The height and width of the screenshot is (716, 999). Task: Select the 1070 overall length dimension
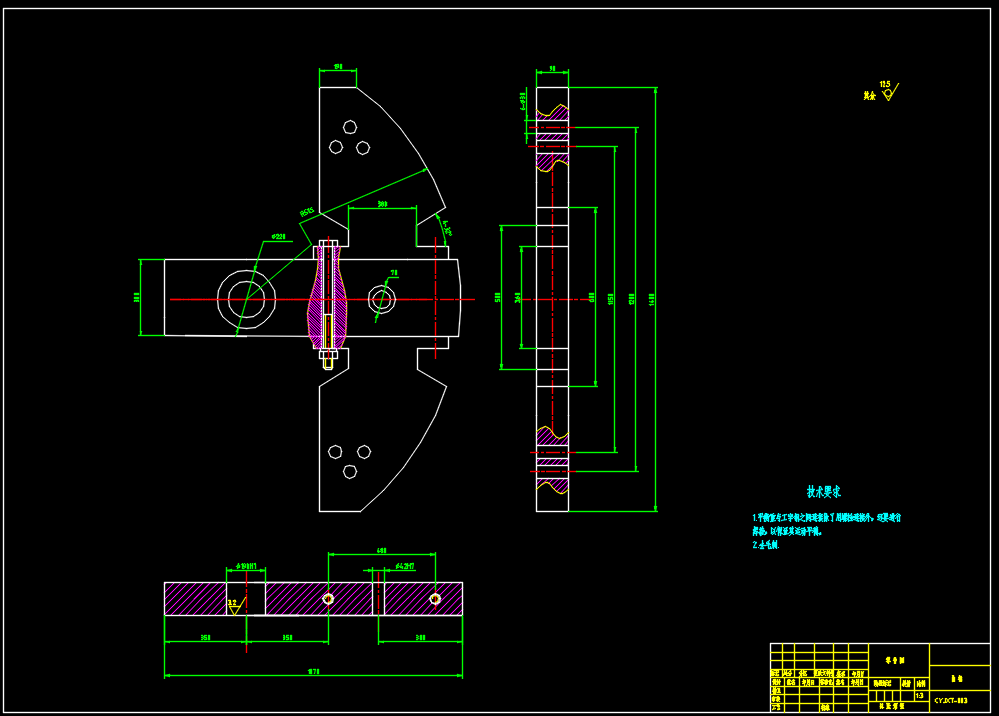(313, 672)
